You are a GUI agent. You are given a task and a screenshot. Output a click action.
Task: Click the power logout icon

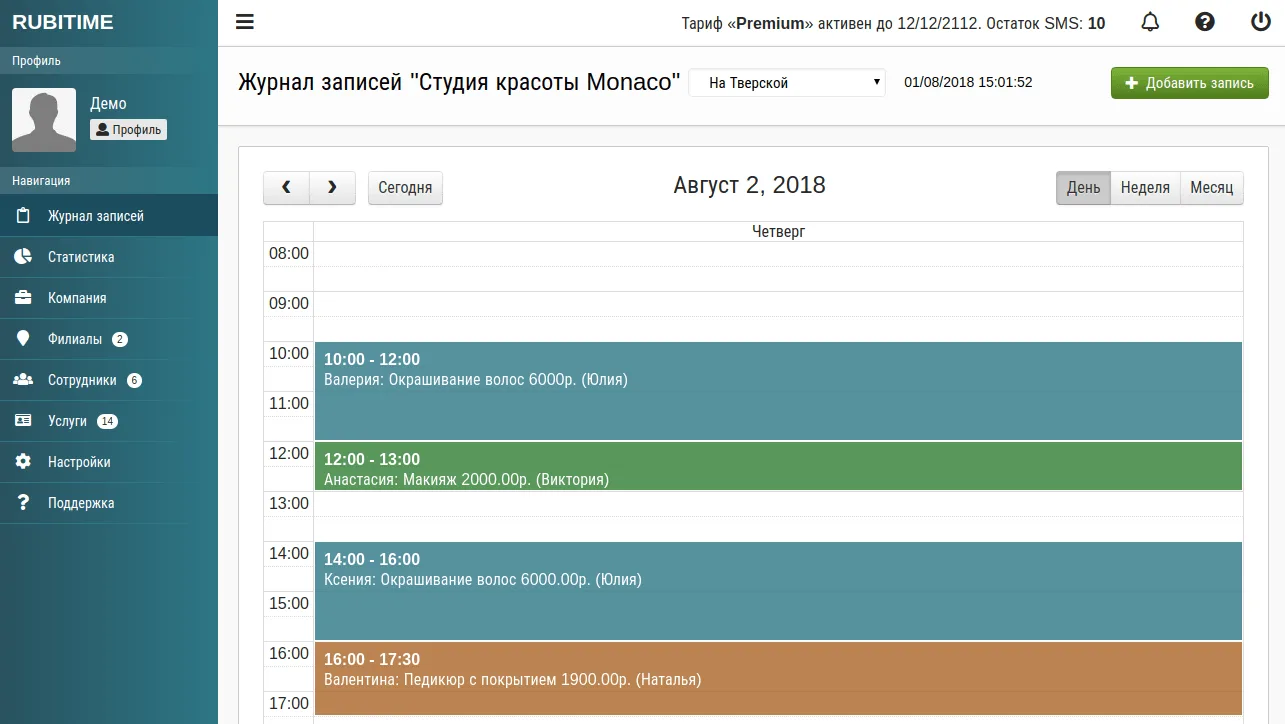(x=1260, y=22)
